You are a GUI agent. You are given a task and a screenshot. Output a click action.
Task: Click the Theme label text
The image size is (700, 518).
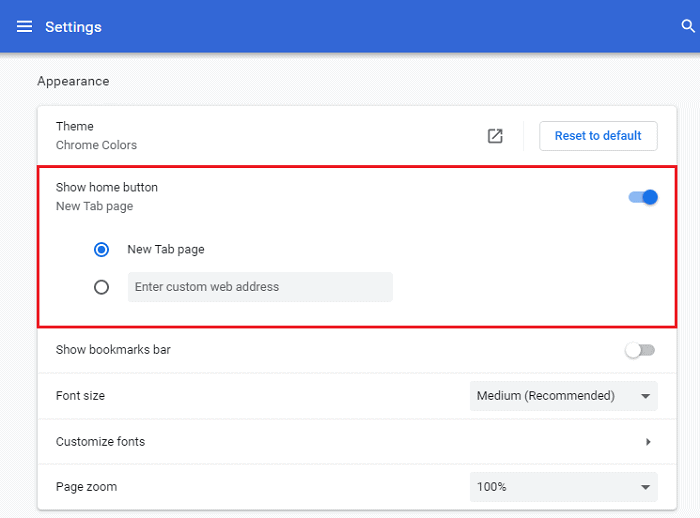pyautogui.click(x=75, y=126)
